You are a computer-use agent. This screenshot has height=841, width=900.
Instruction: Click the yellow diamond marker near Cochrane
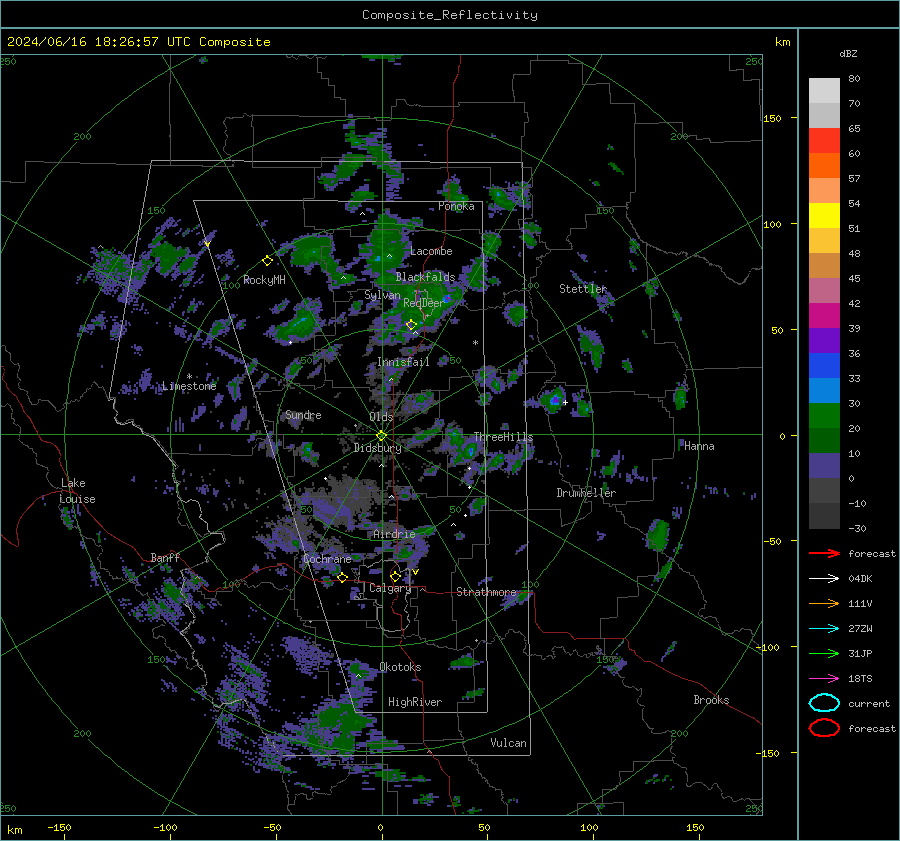(342, 577)
